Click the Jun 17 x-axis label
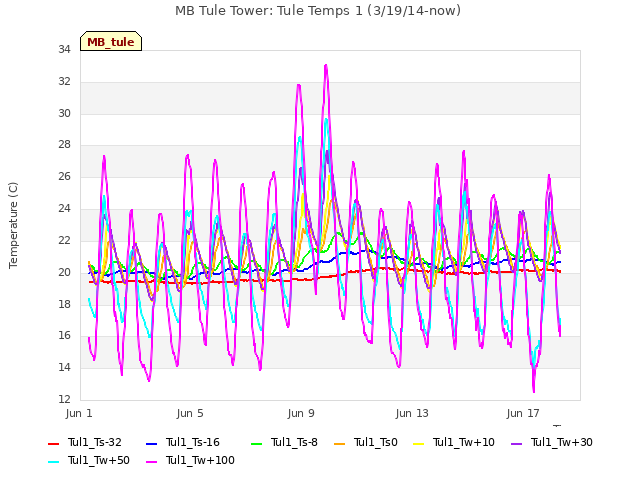Viewport: 640px width, 480px height. tap(523, 413)
